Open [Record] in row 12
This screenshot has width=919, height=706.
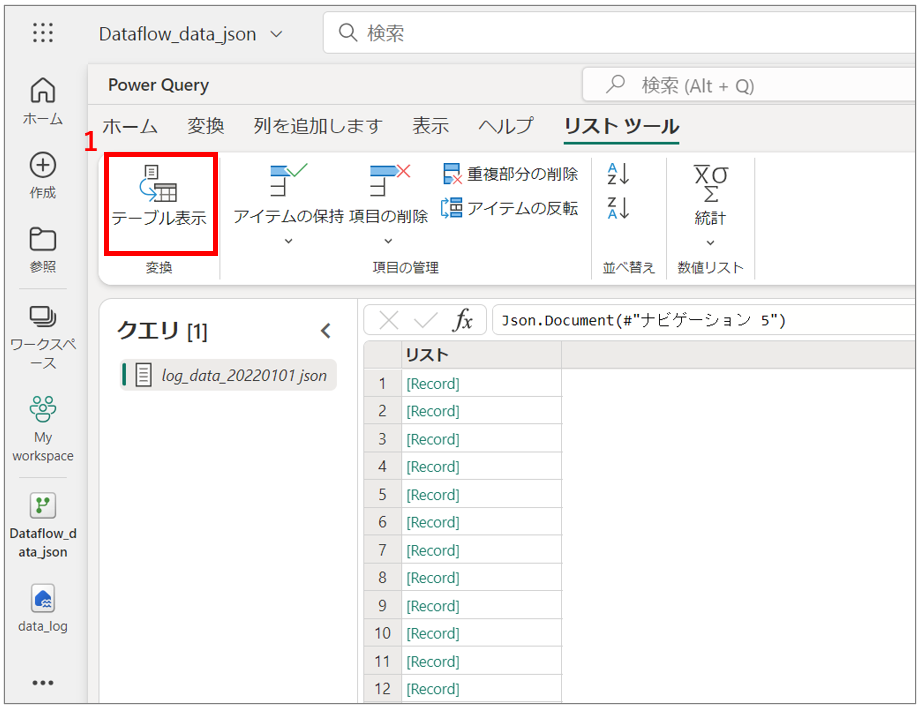[433, 690]
